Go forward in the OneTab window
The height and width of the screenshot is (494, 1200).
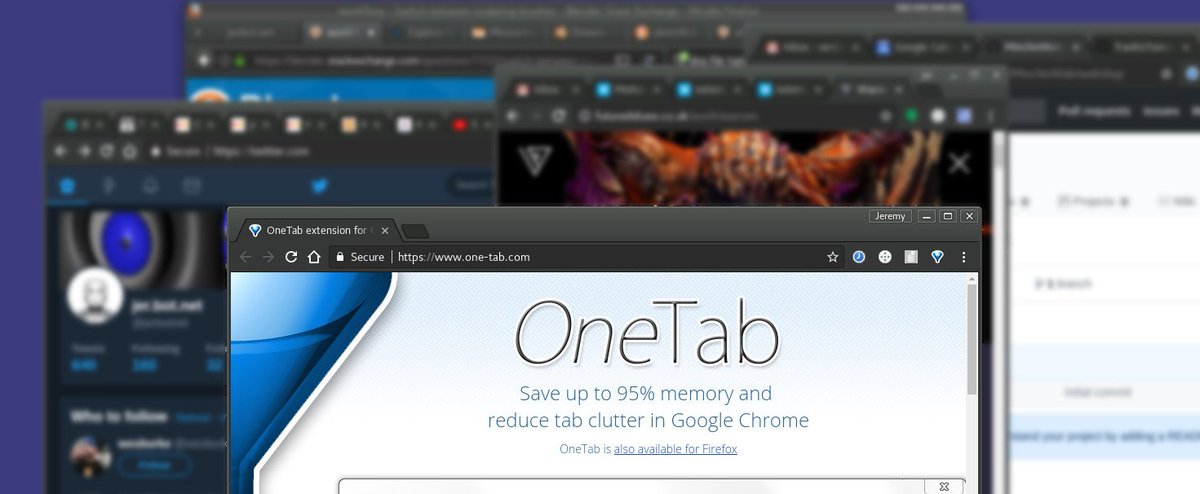click(268, 257)
